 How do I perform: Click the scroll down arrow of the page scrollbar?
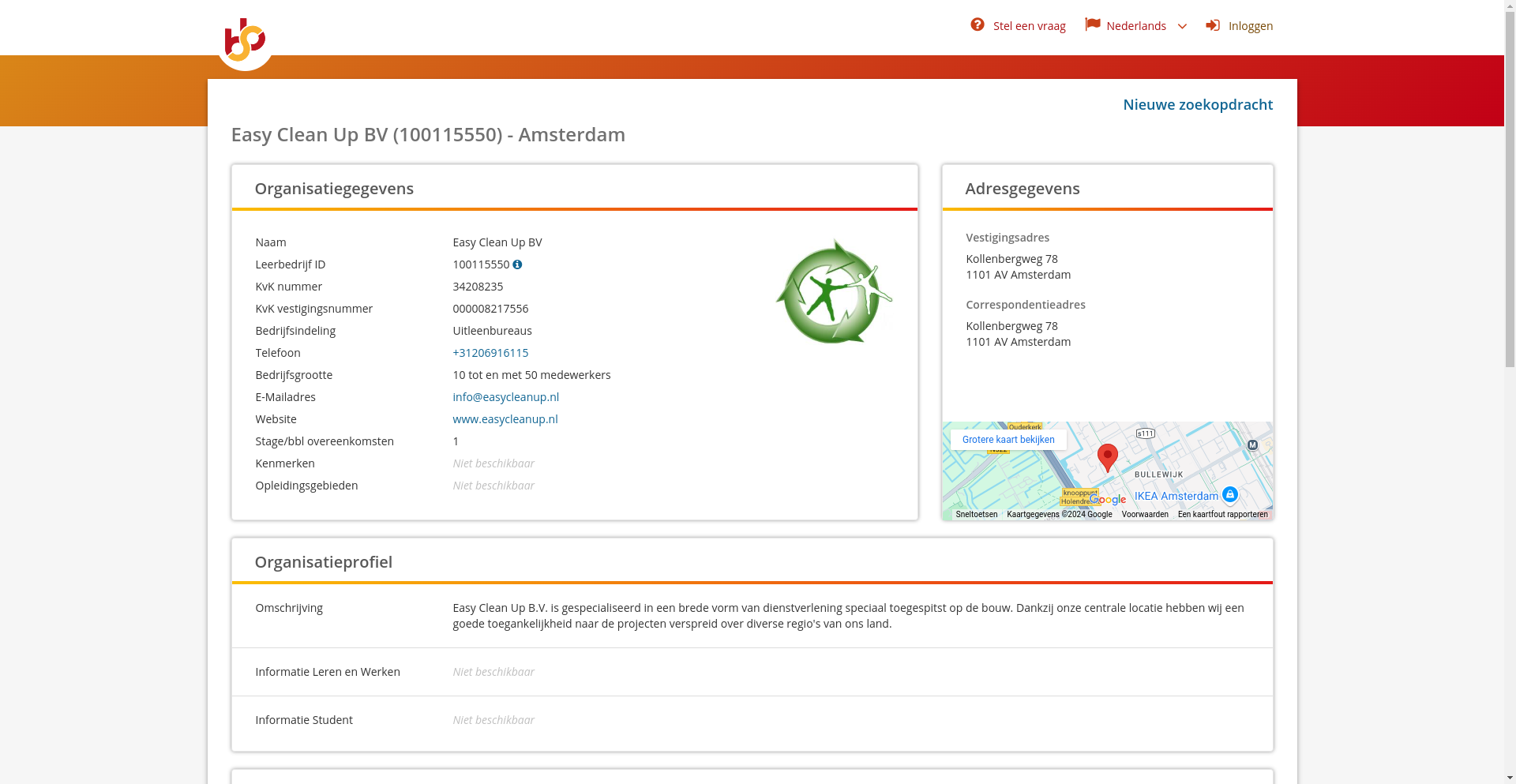(1510, 778)
